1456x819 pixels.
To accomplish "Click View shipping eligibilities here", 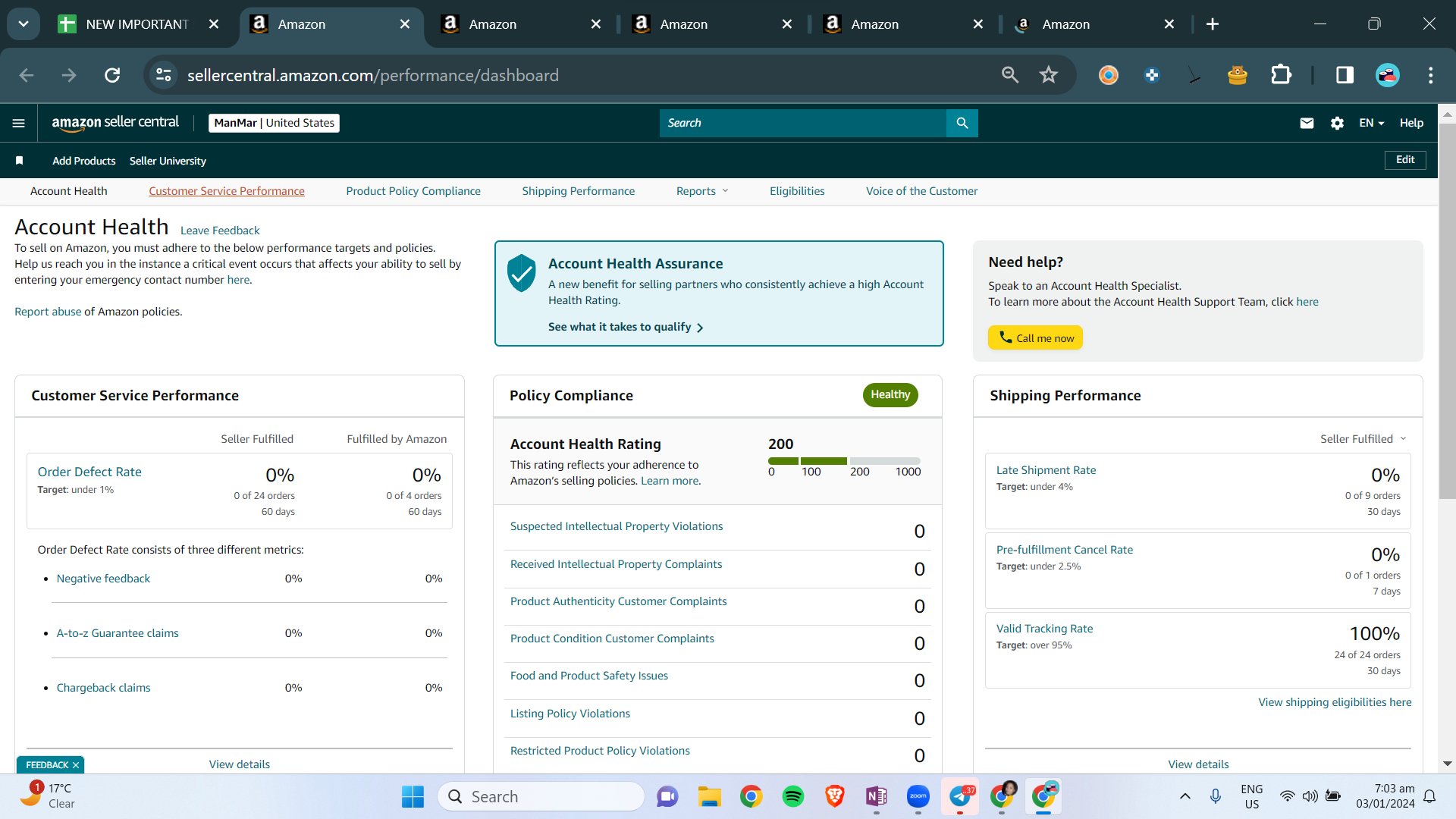I will [1335, 702].
